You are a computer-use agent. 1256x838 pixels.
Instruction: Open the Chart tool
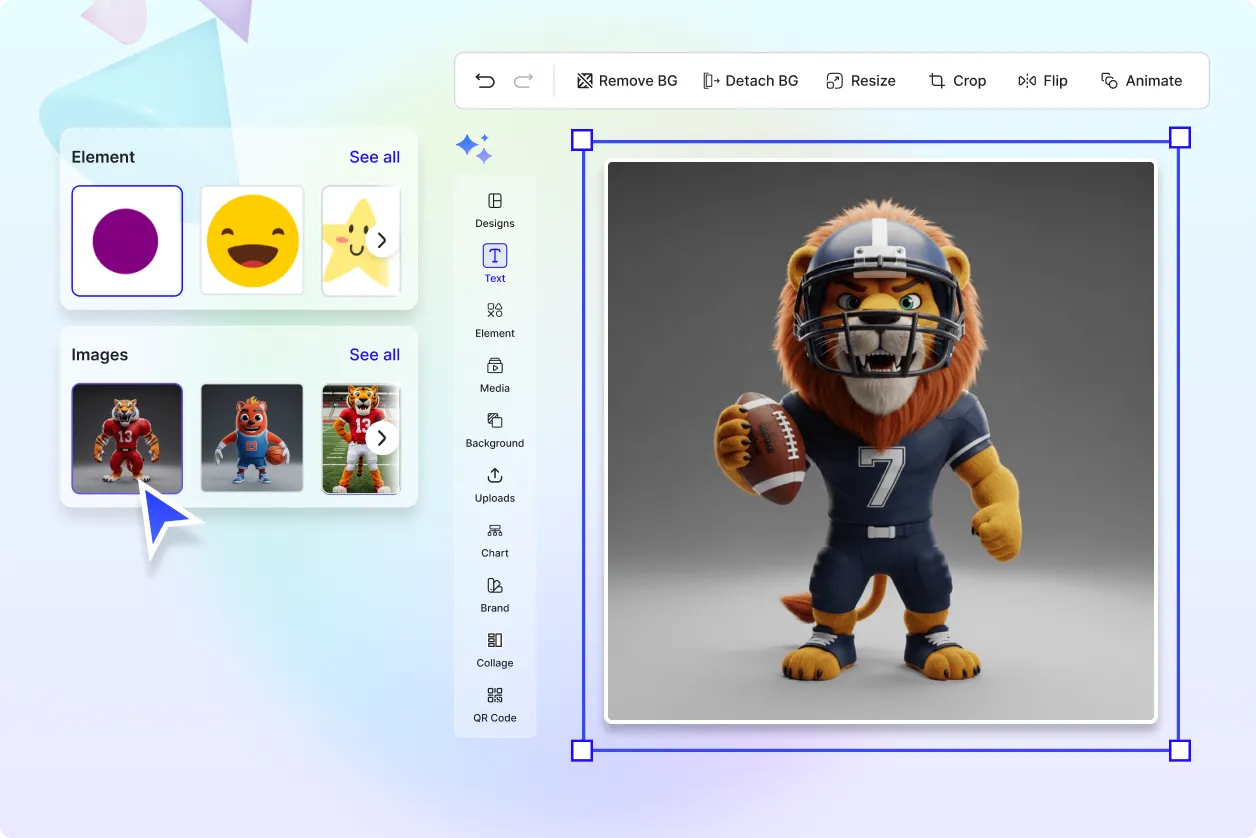coord(495,540)
